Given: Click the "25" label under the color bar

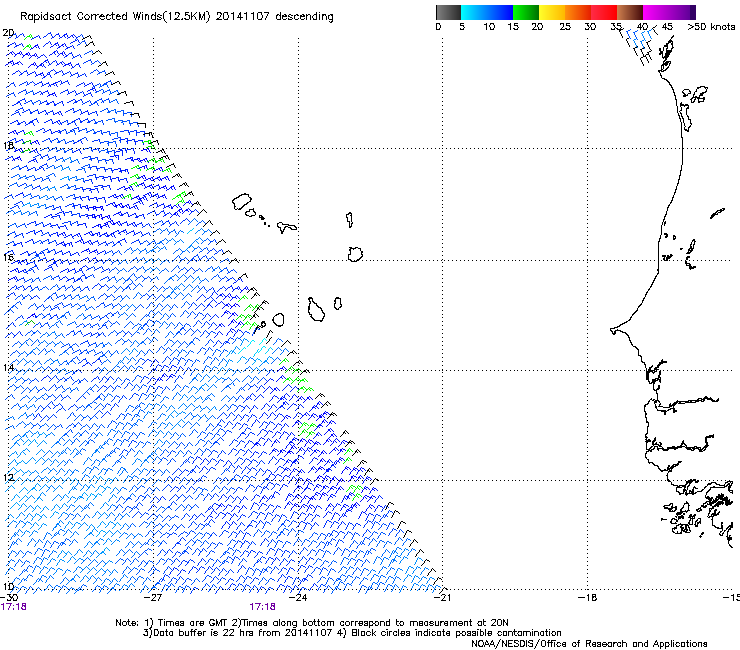Looking at the screenshot, I should (565, 27).
